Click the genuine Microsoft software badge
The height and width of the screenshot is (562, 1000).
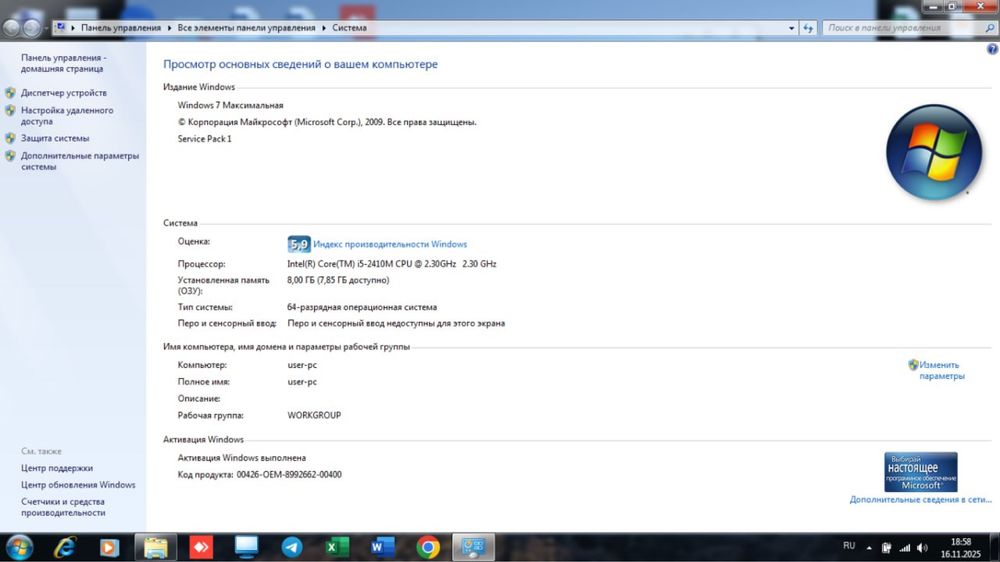[x=920, y=472]
